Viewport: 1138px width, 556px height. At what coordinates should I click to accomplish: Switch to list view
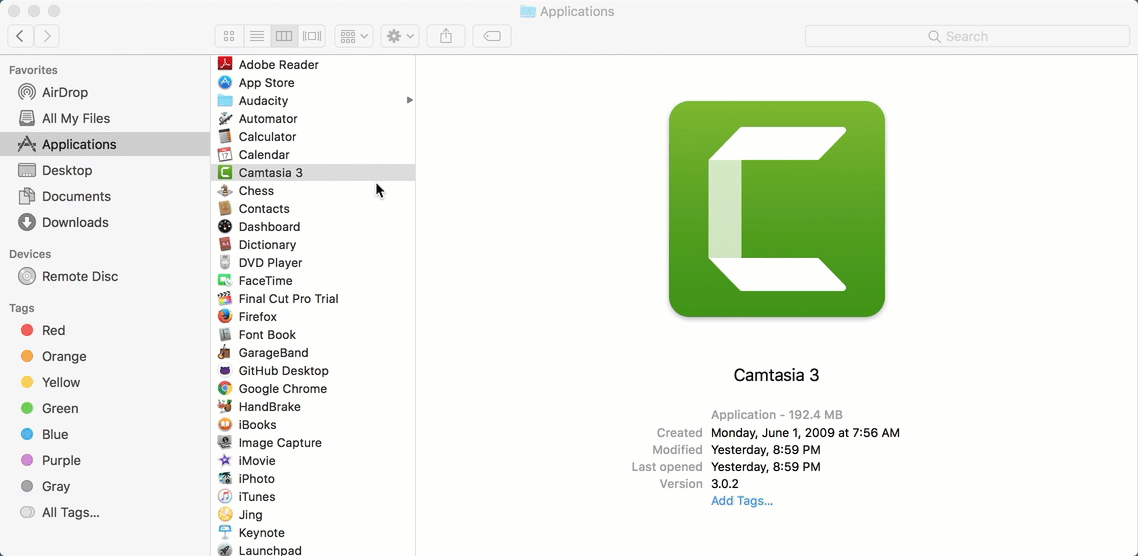[256, 36]
